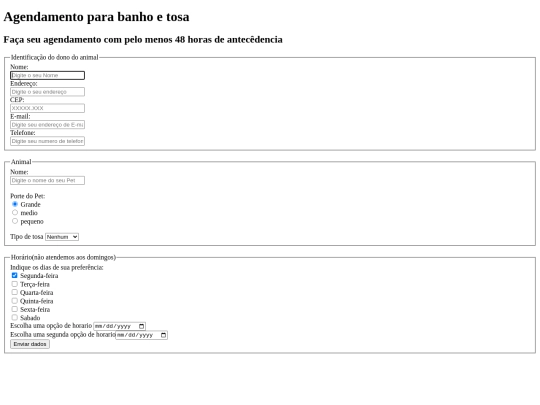Check the Terça-feira checkbox
Image resolution: width=540 pixels, height=405 pixels.
(x=14, y=284)
